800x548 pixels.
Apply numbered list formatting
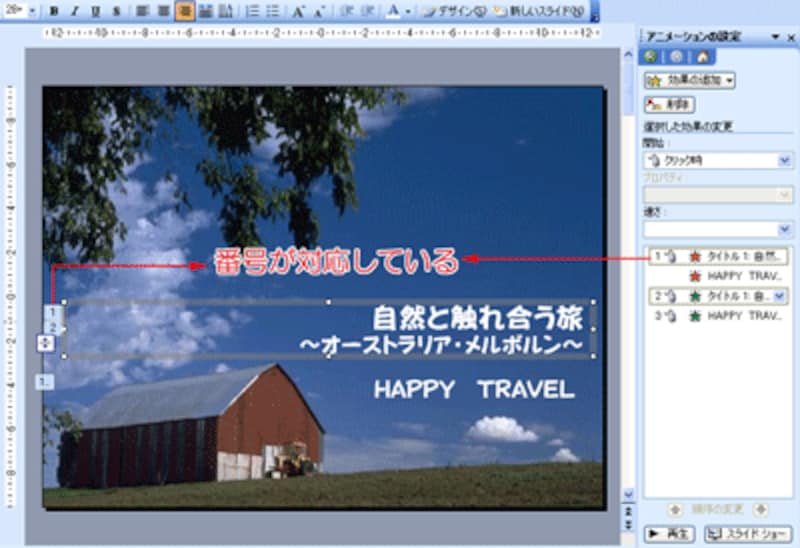[x=253, y=11]
